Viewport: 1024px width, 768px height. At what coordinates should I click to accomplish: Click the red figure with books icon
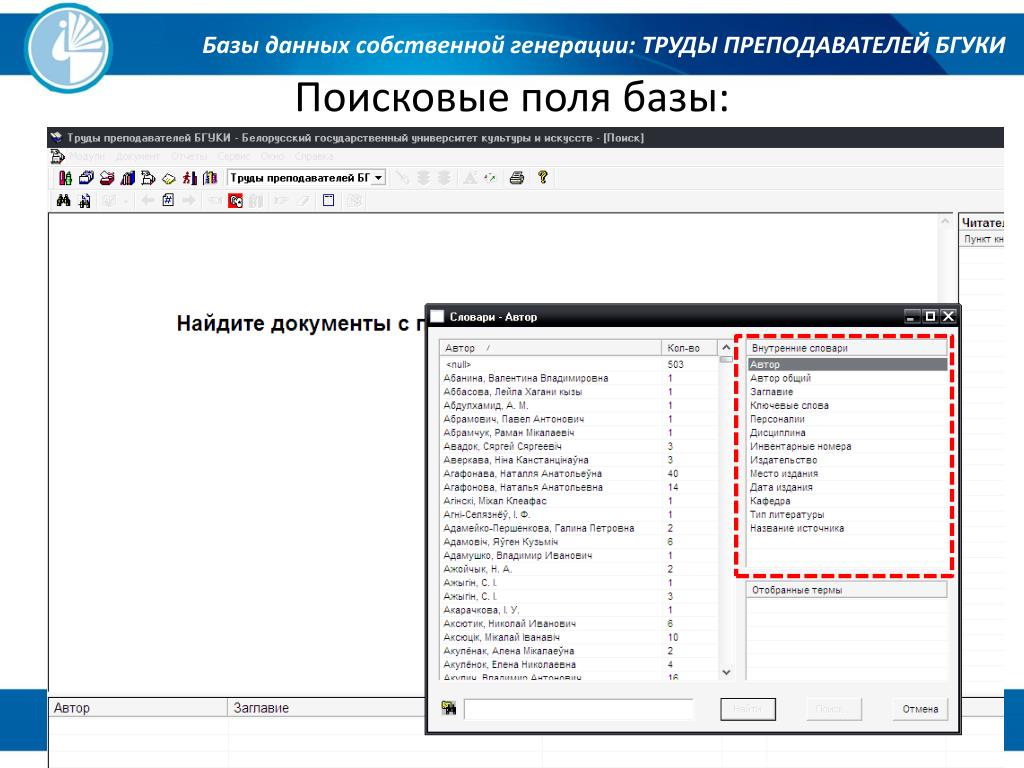coord(189,178)
